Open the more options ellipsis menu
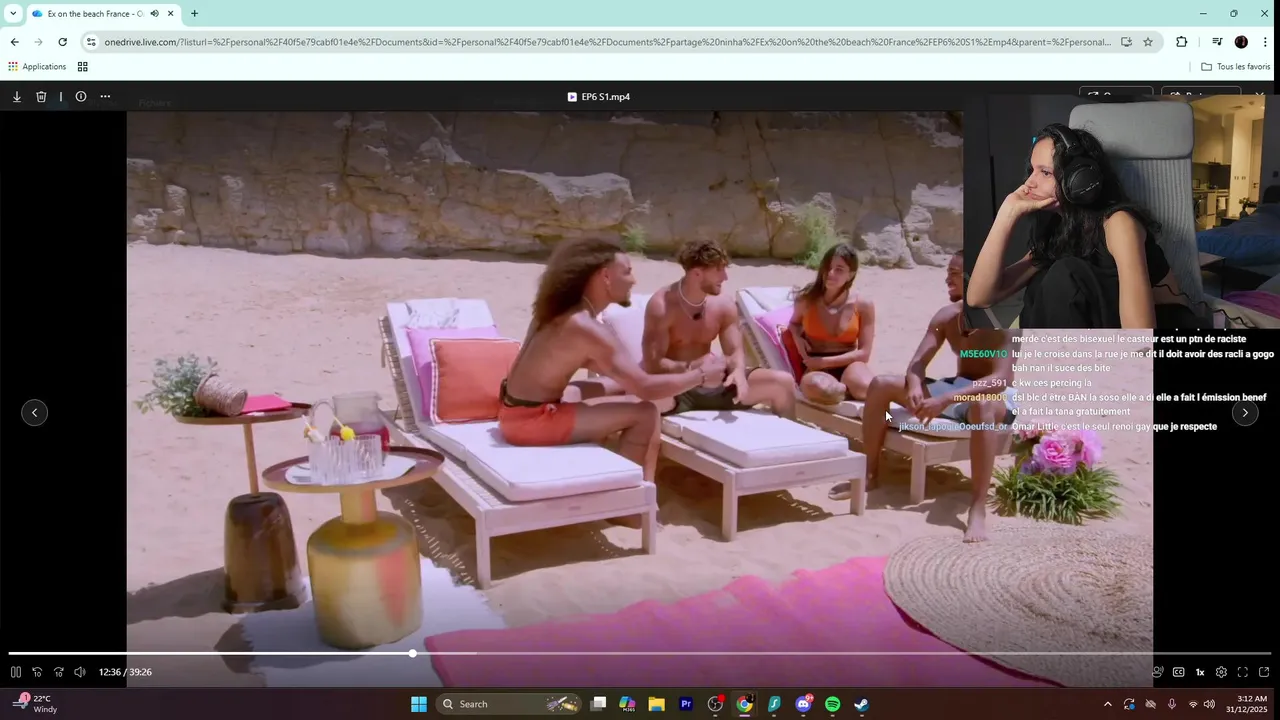This screenshot has height=720, width=1280. tap(105, 97)
